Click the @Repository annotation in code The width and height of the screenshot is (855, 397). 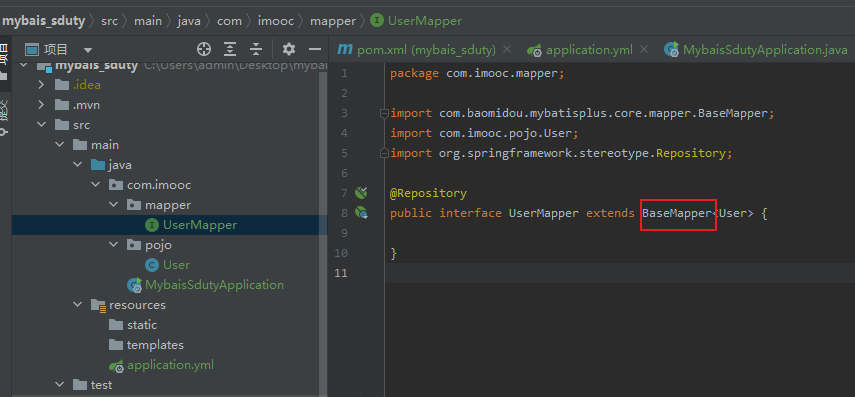pyautogui.click(x=428, y=193)
